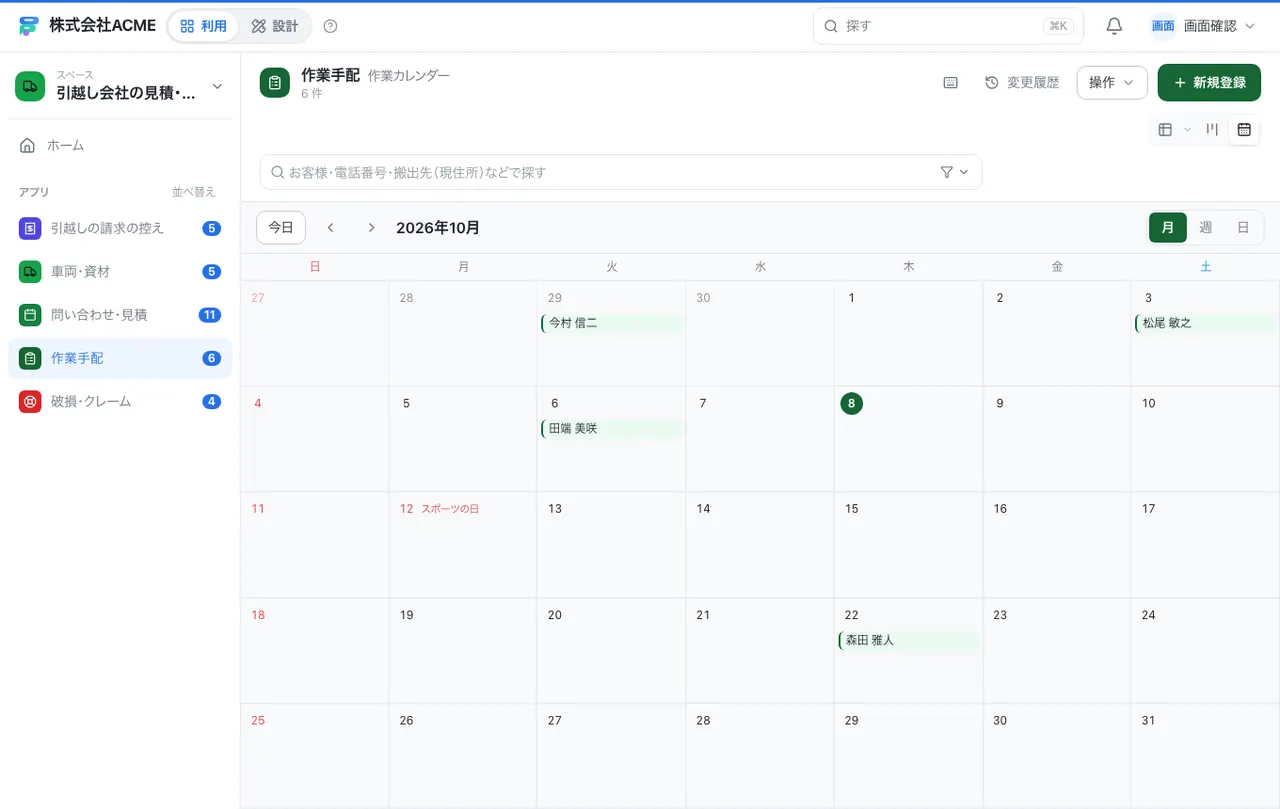Click the customer search input field
Image resolution: width=1280 pixels, height=809 pixels.
point(621,172)
